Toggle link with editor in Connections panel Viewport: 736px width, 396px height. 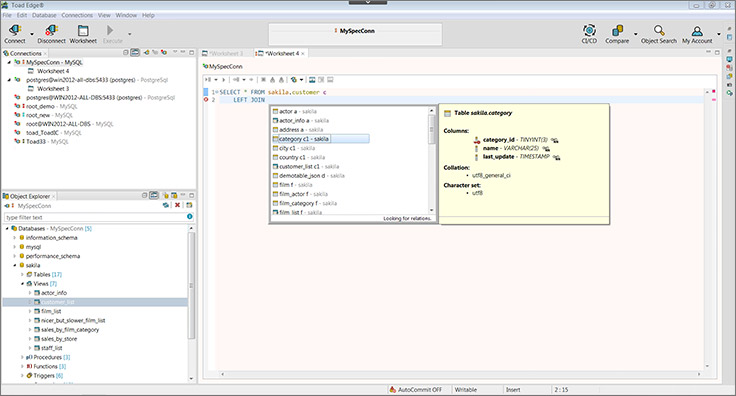(x=135, y=53)
